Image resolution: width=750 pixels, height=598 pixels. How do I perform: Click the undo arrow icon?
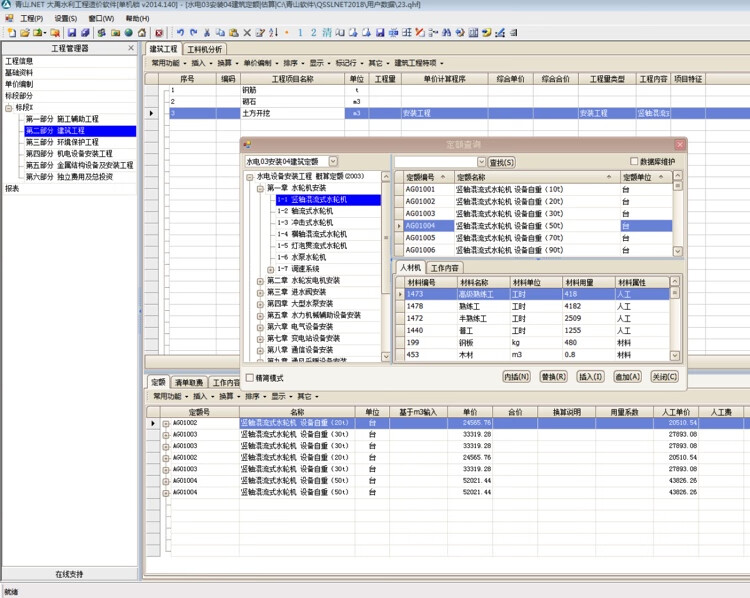pyautogui.click(x=180, y=33)
